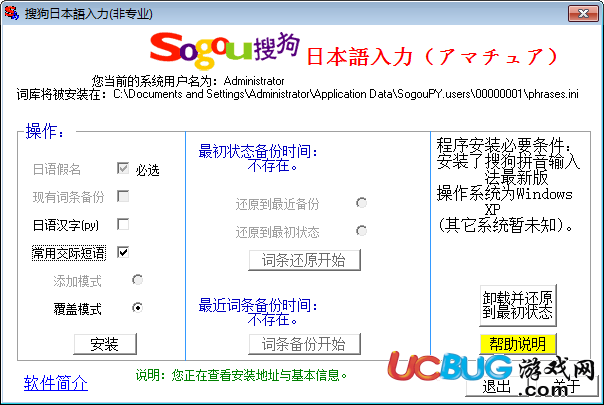Start restore with 词条还原开始 button
This screenshot has height=405, width=604.
click(x=304, y=260)
